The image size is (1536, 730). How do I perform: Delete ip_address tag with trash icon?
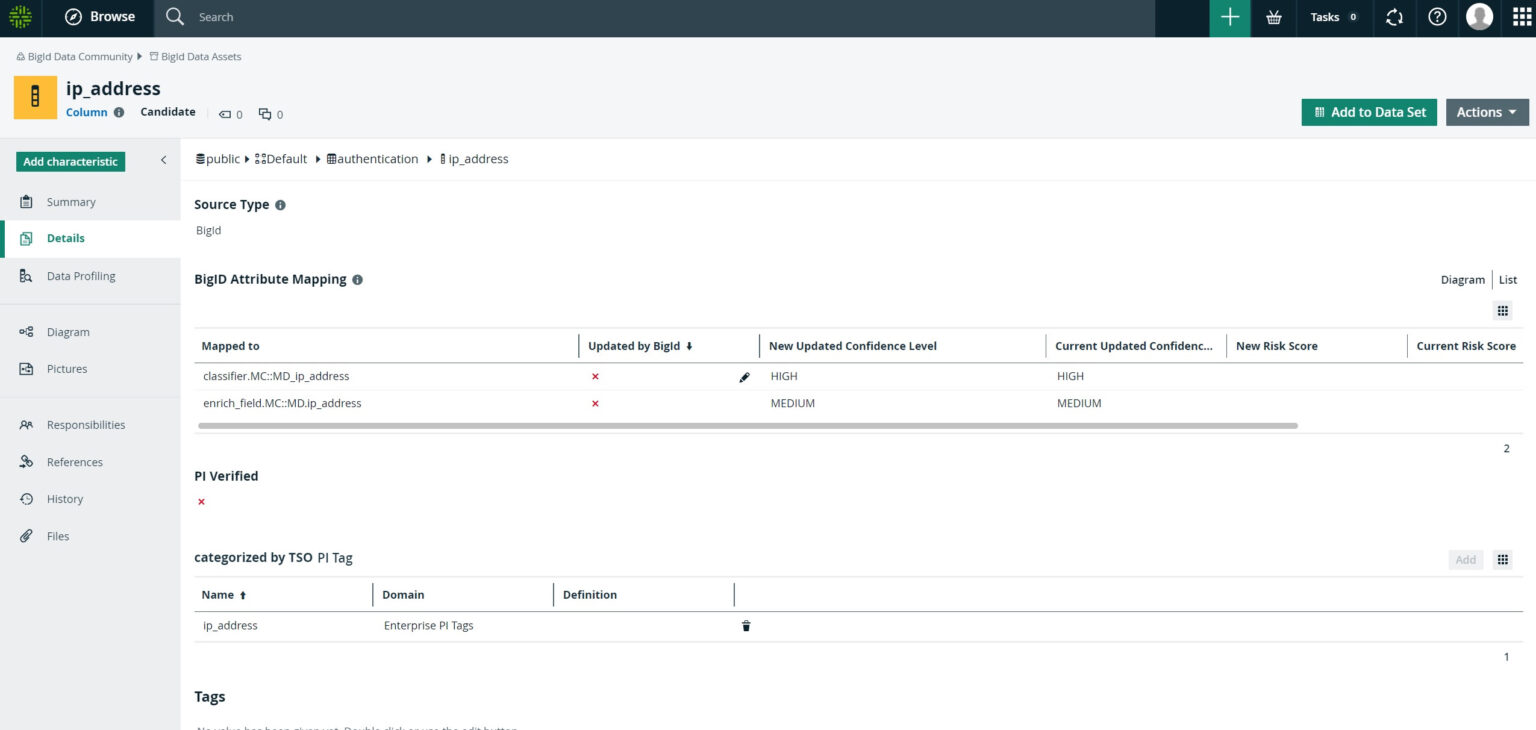point(746,626)
